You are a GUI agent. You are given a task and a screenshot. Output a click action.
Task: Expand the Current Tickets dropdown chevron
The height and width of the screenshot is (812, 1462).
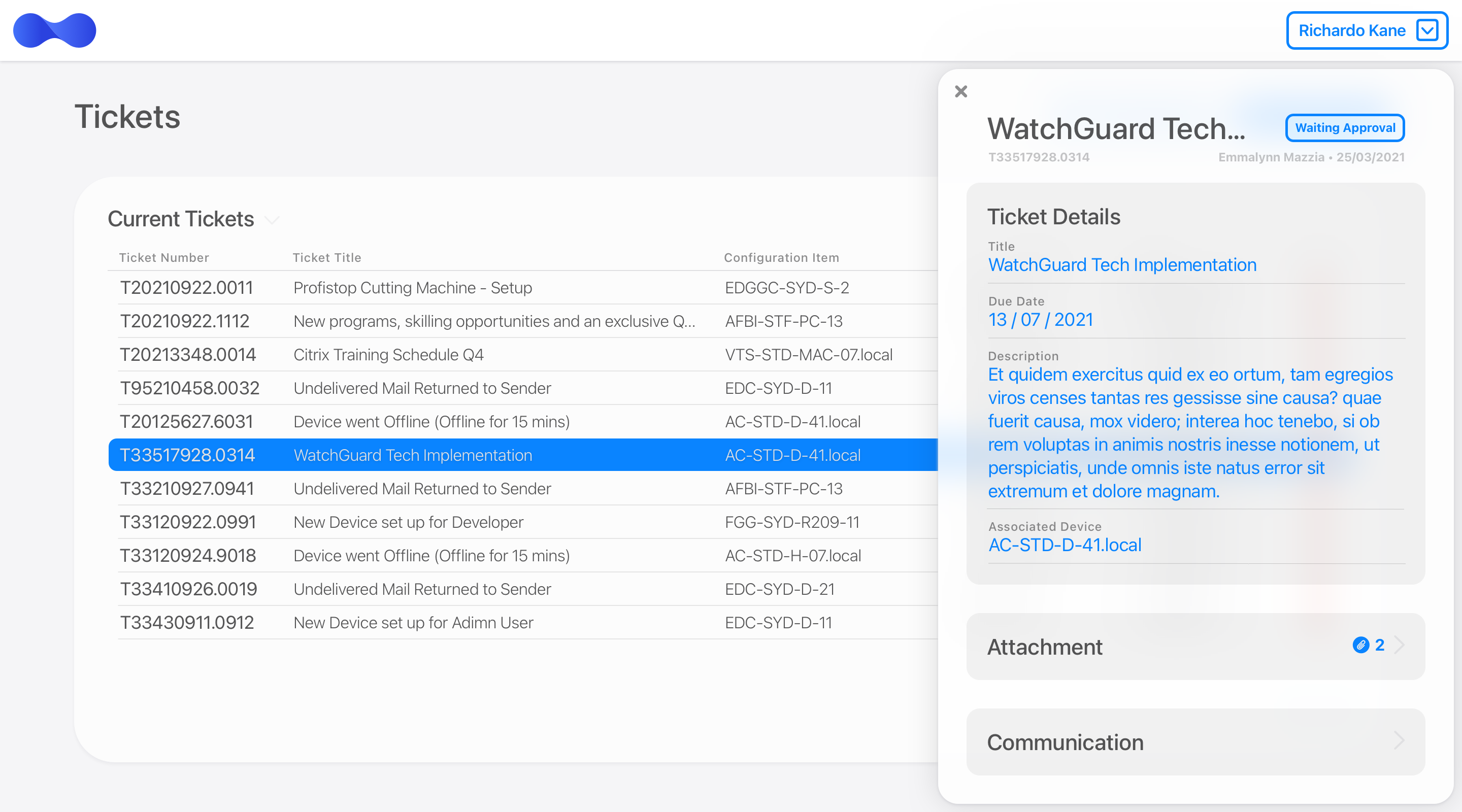273,220
